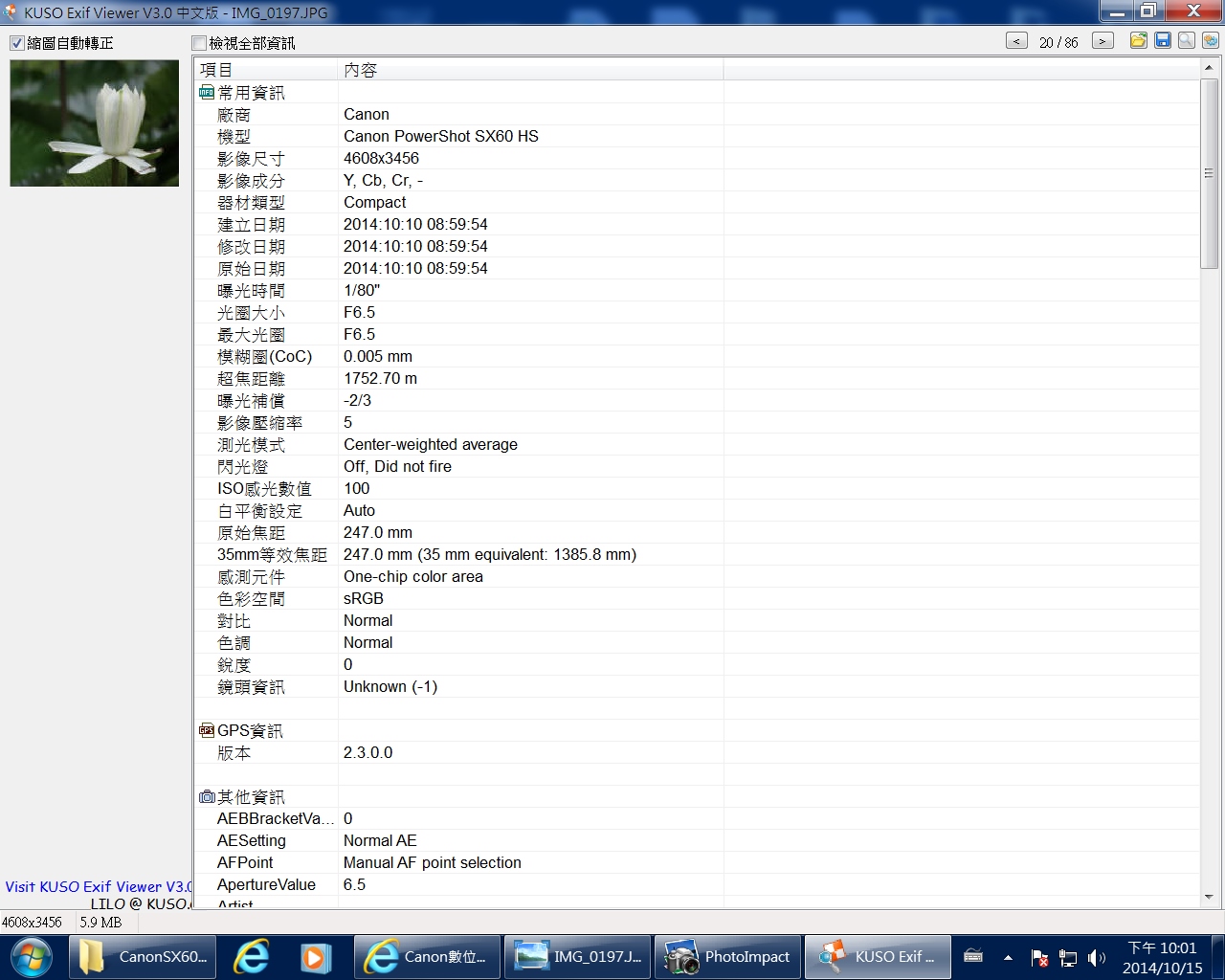Open the media player taskbar icon
The height and width of the screenshot is (980, 1225).
(x=315, y=957)
